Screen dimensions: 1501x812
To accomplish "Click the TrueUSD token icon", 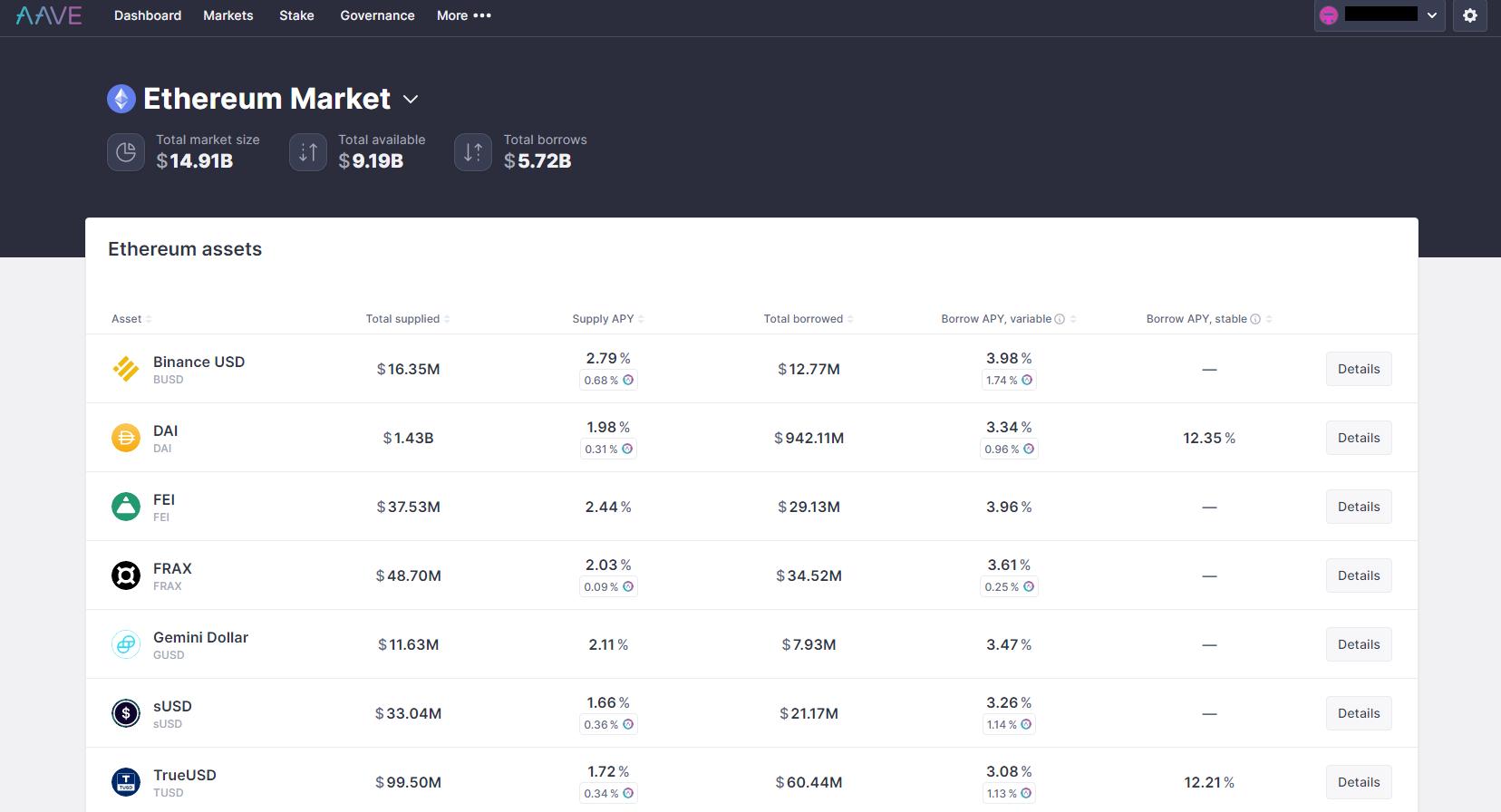I will tap(126, 782).
